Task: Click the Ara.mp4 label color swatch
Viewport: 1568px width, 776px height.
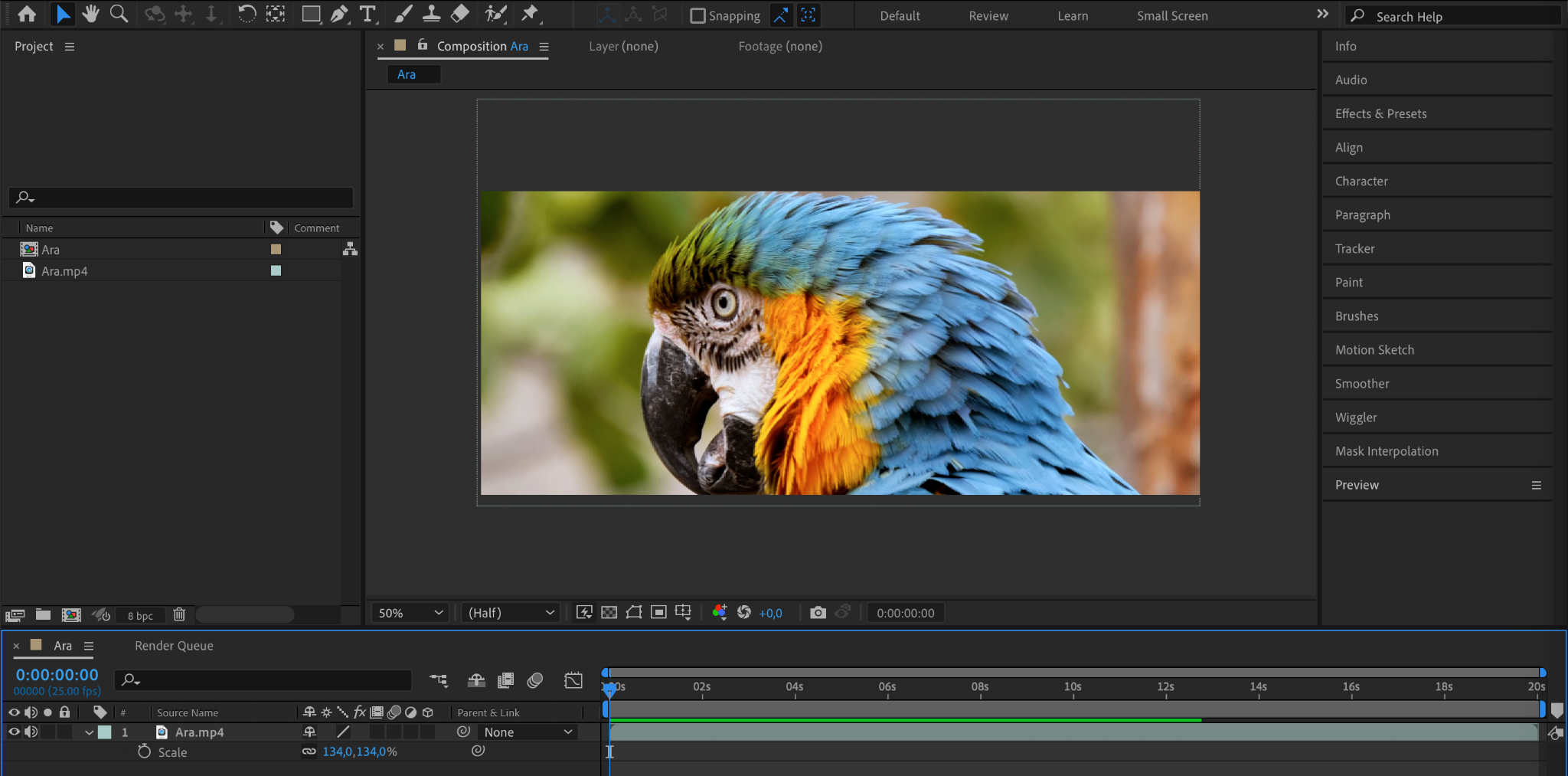Action: point(276,271)
